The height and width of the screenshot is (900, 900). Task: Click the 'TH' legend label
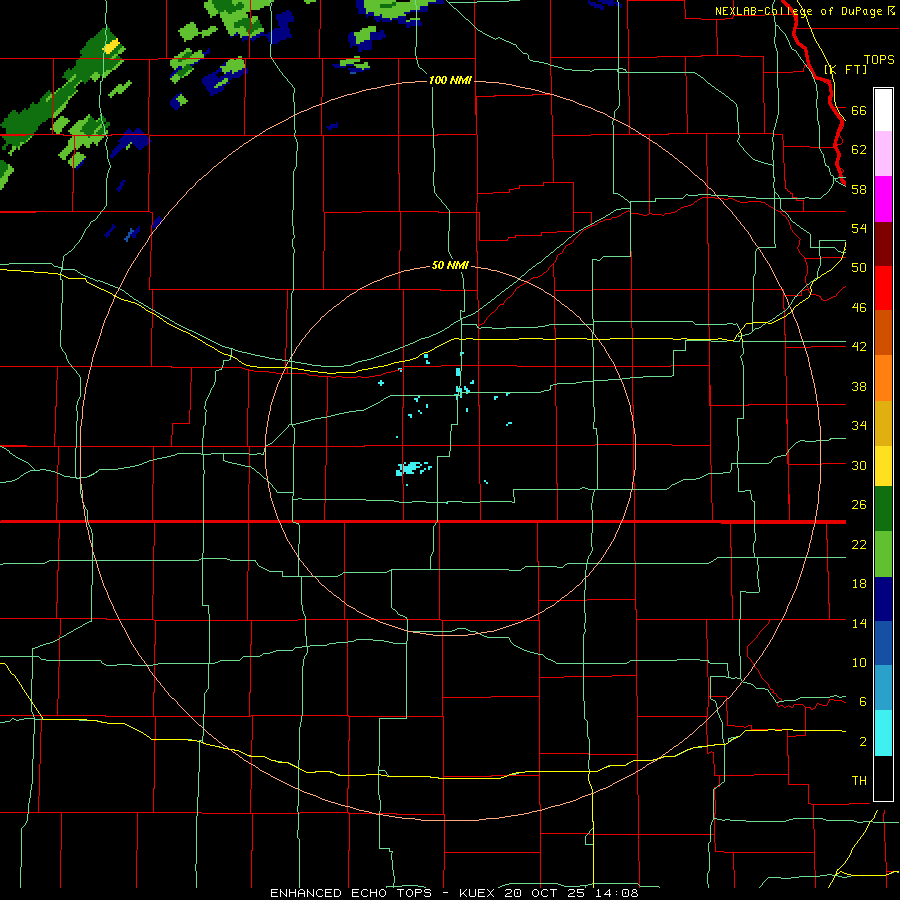pos(859,780)
